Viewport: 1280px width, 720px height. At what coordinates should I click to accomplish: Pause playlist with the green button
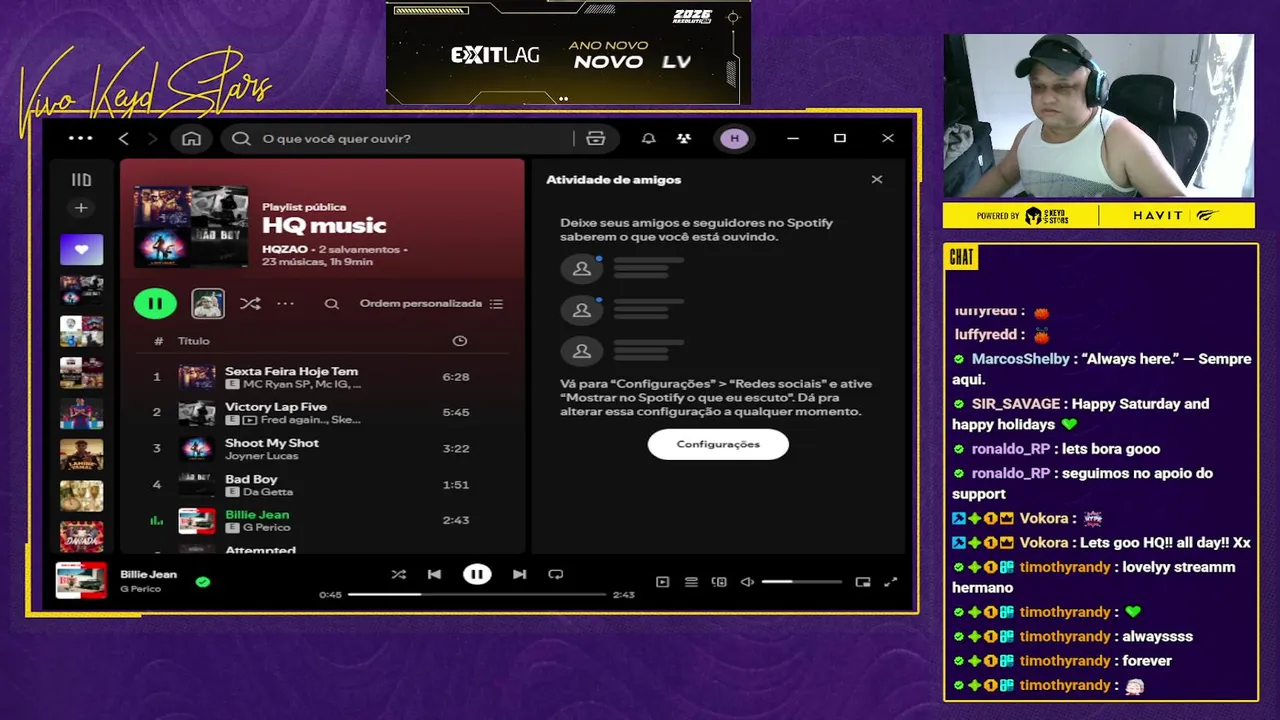pyautogui.click(x=155, y=303)
